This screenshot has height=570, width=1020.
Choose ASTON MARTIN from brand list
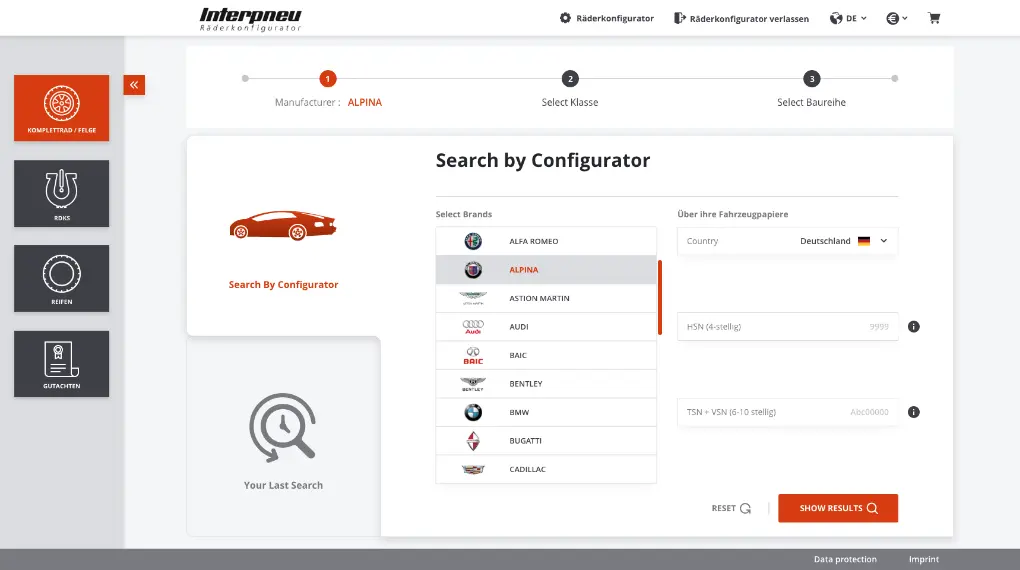pos(546,298)
